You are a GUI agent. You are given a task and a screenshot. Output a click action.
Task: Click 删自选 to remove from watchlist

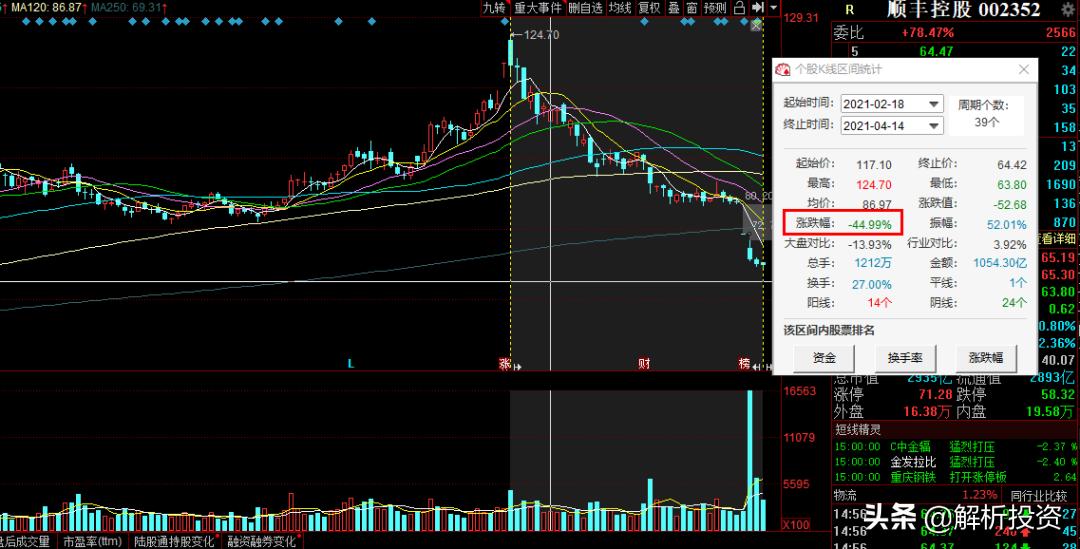click(585, 8)
